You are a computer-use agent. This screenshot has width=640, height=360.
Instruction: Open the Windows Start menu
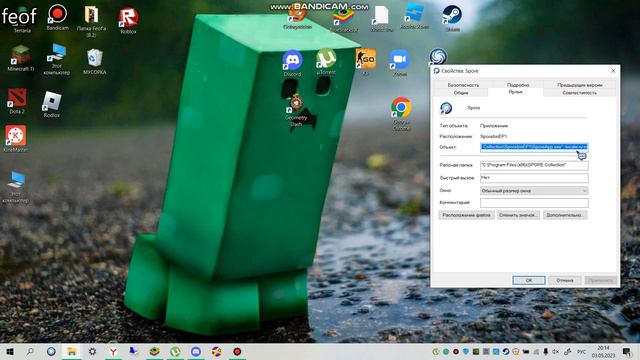click(x=10, y=351)
